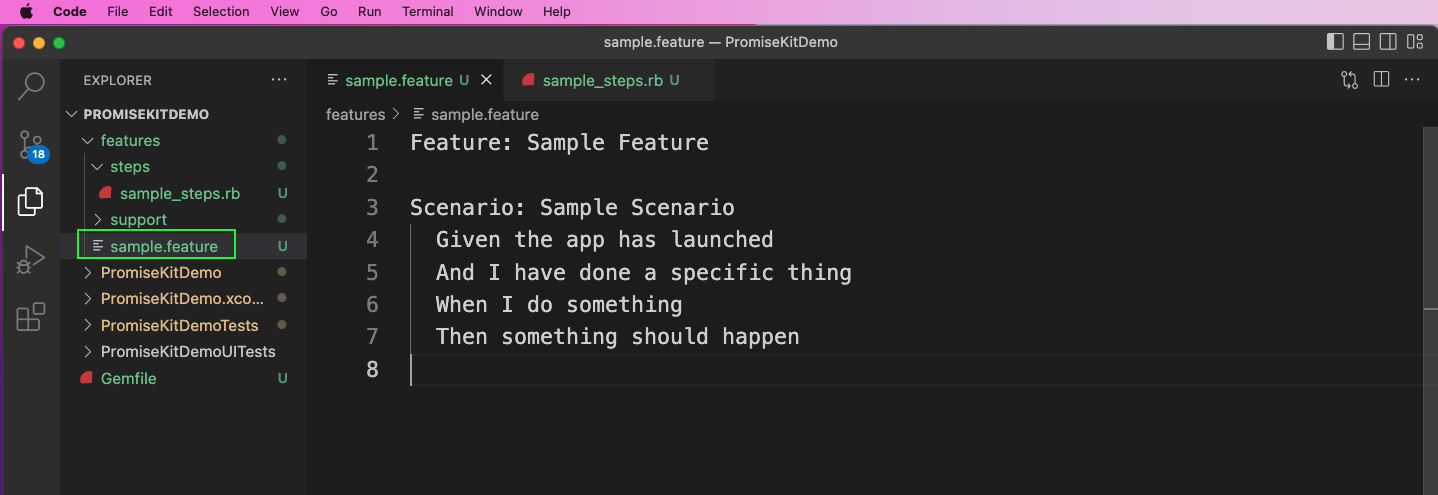This screenshot has height=495, width=1438.
Task: Click 'And I have done a specific thing'
Action: (x=643, y=272)
